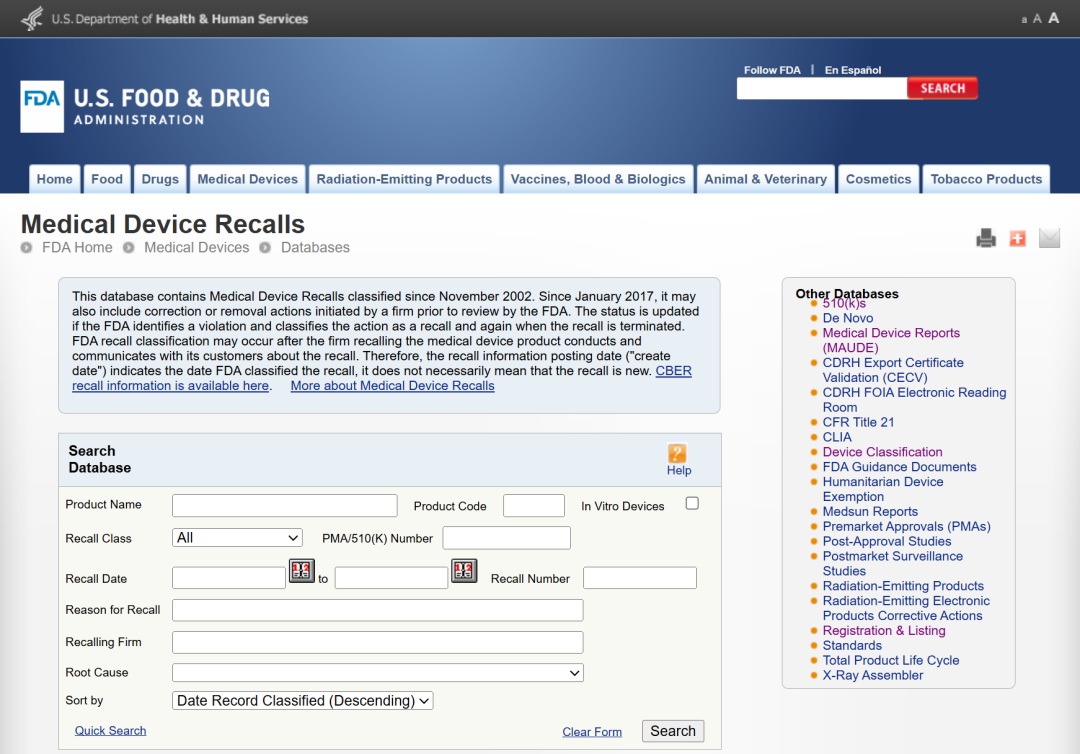Open Medical Device Reports (MAUDE) link

(x=891, y=340)
